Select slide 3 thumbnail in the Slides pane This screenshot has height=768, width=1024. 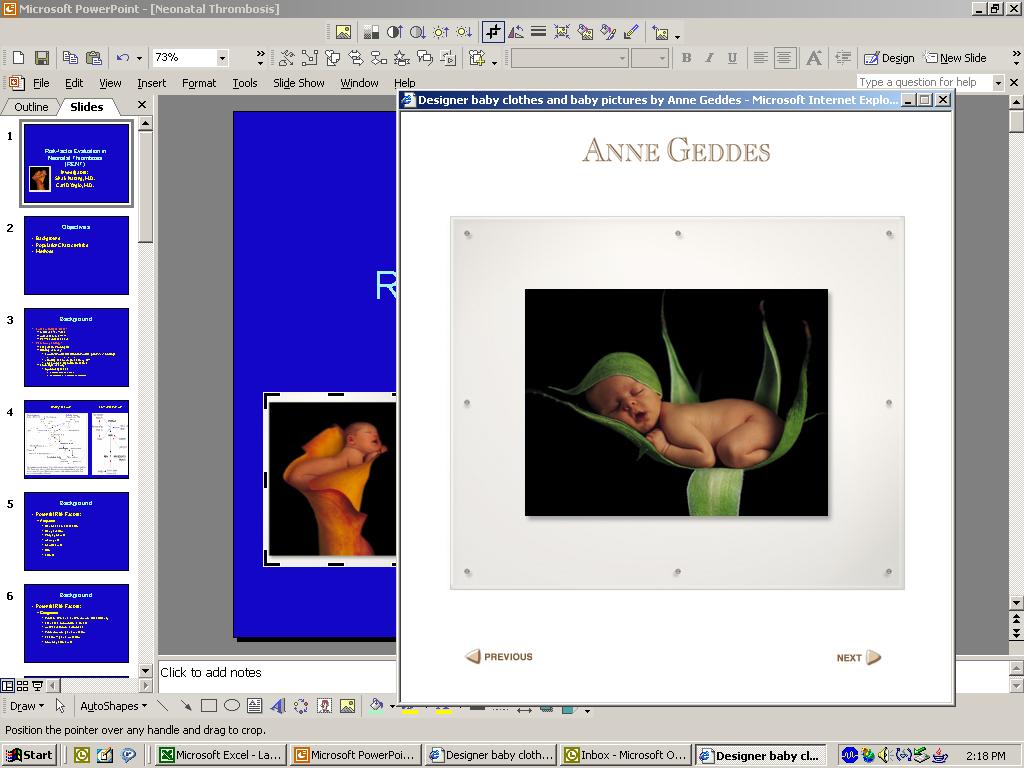coord(76,347)
